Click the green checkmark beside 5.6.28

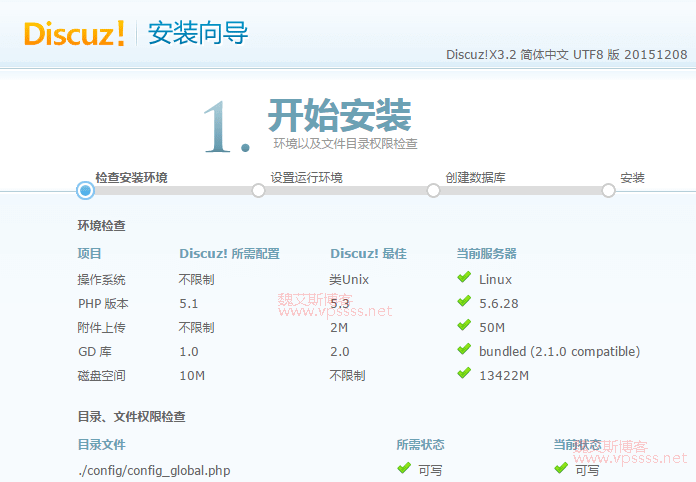pyautogui.click(x=464, y=303)
